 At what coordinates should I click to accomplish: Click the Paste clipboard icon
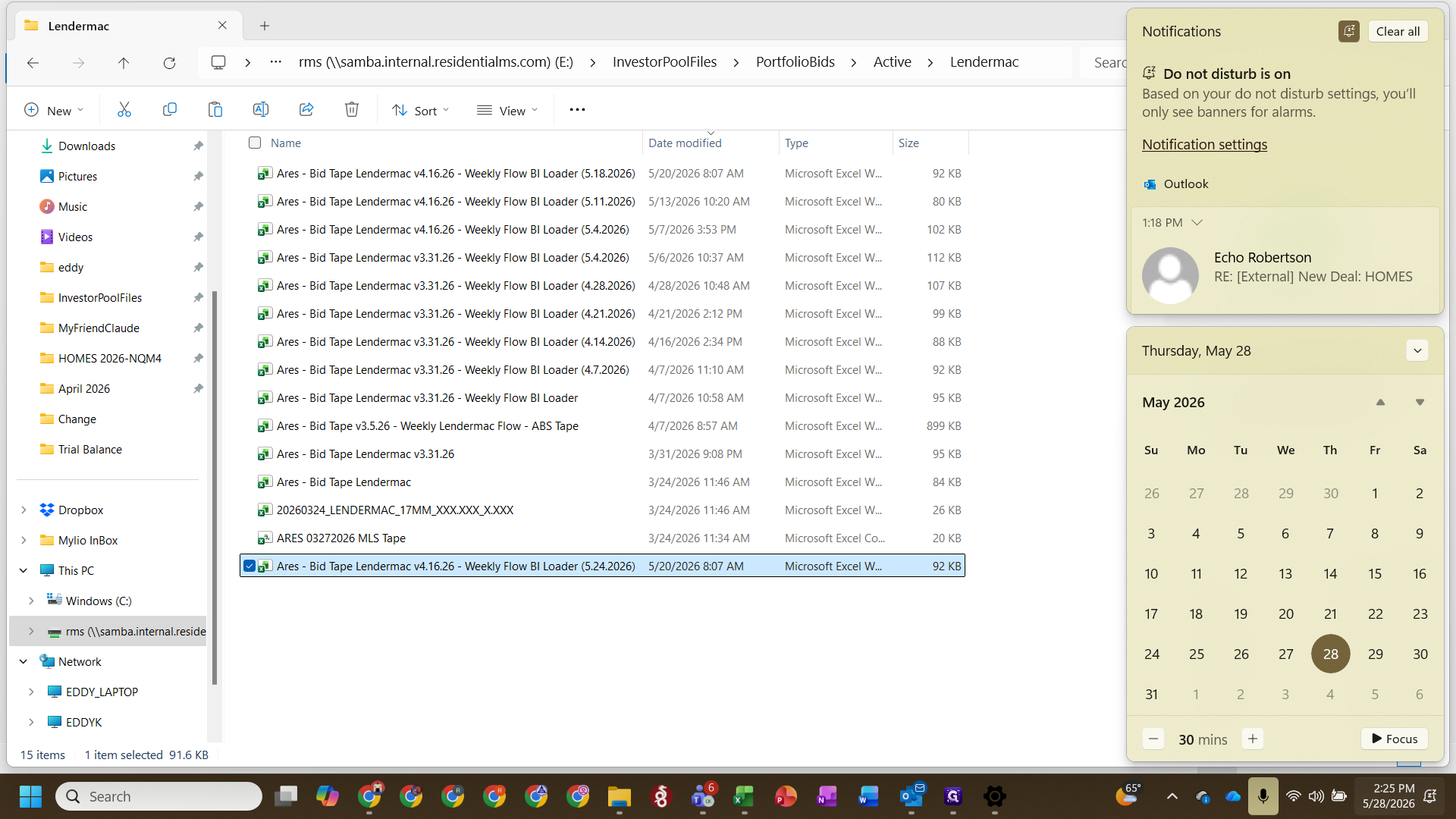(x=215, y=110)
